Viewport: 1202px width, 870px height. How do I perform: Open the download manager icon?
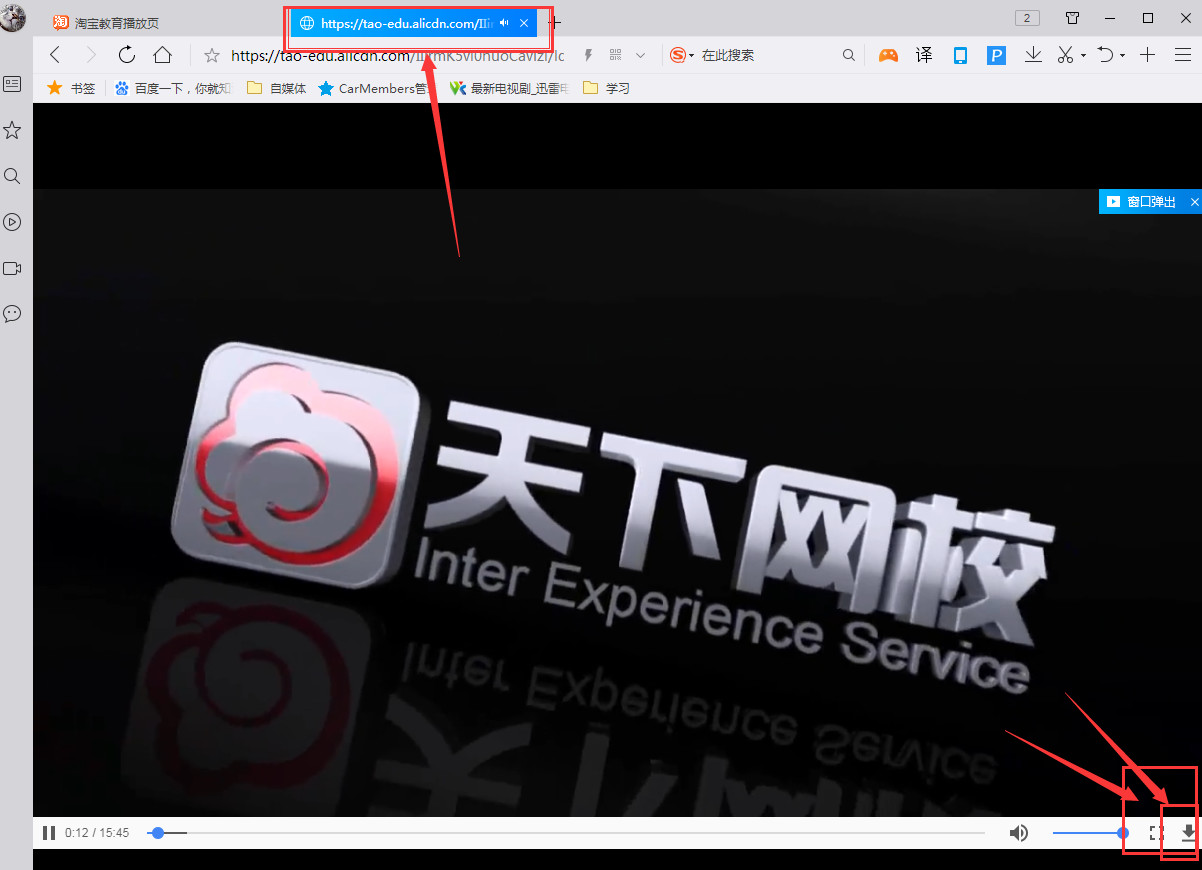(x=1033, y=55)
